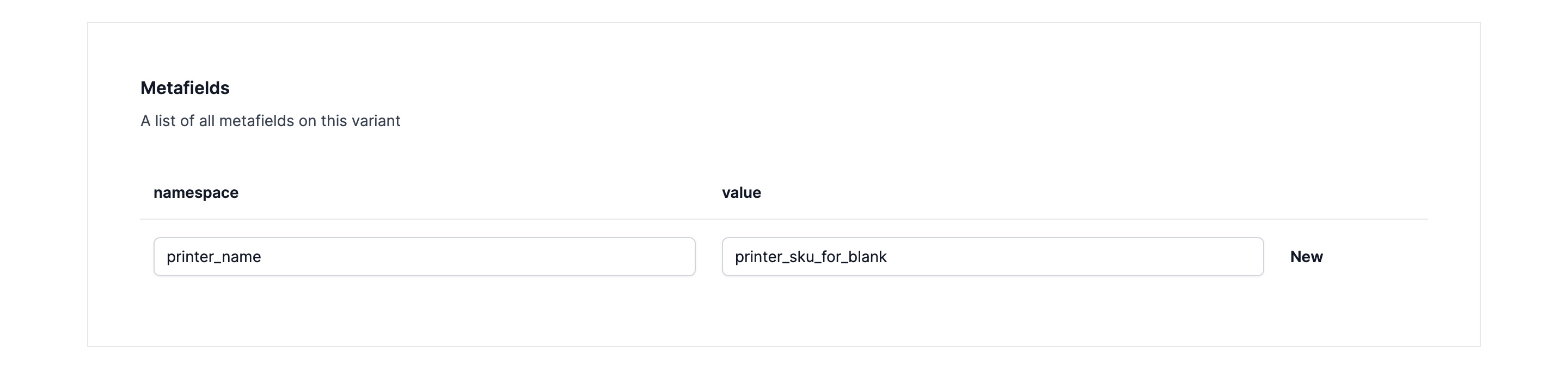Click the start of the printer_name text
The width and height of the screenshot is (1568, 373).
pos(167,257)
